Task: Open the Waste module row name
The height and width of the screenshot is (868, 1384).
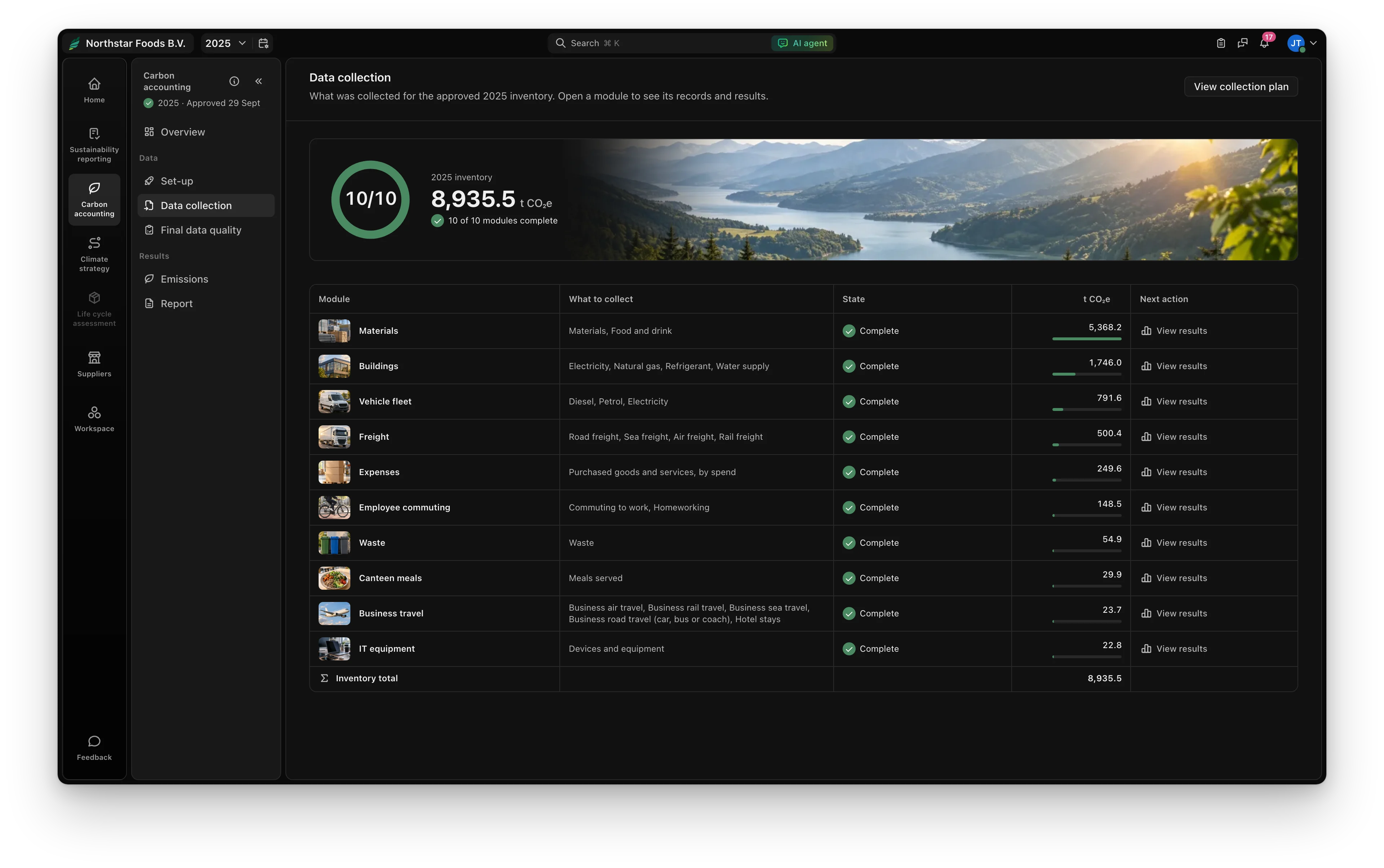Action: tap(372, 543)
